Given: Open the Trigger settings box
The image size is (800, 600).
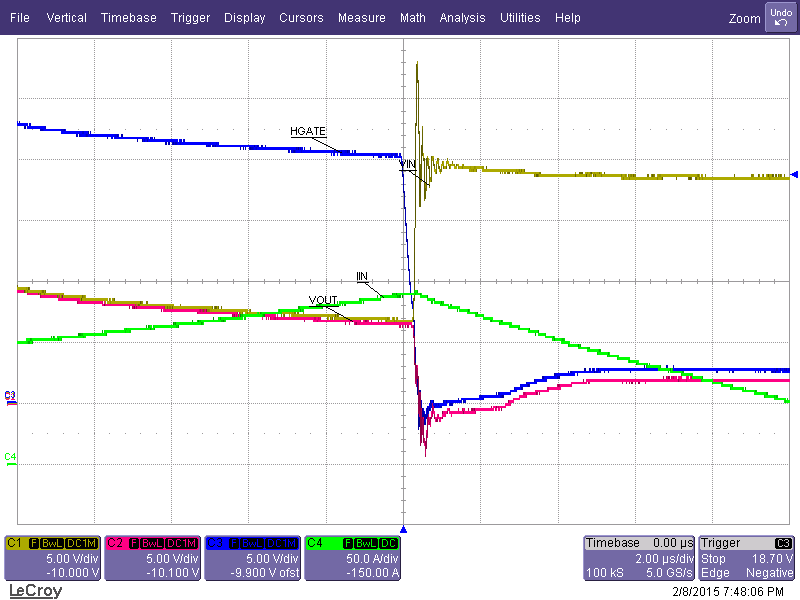Looking at the screenshot, I should 747,557.
